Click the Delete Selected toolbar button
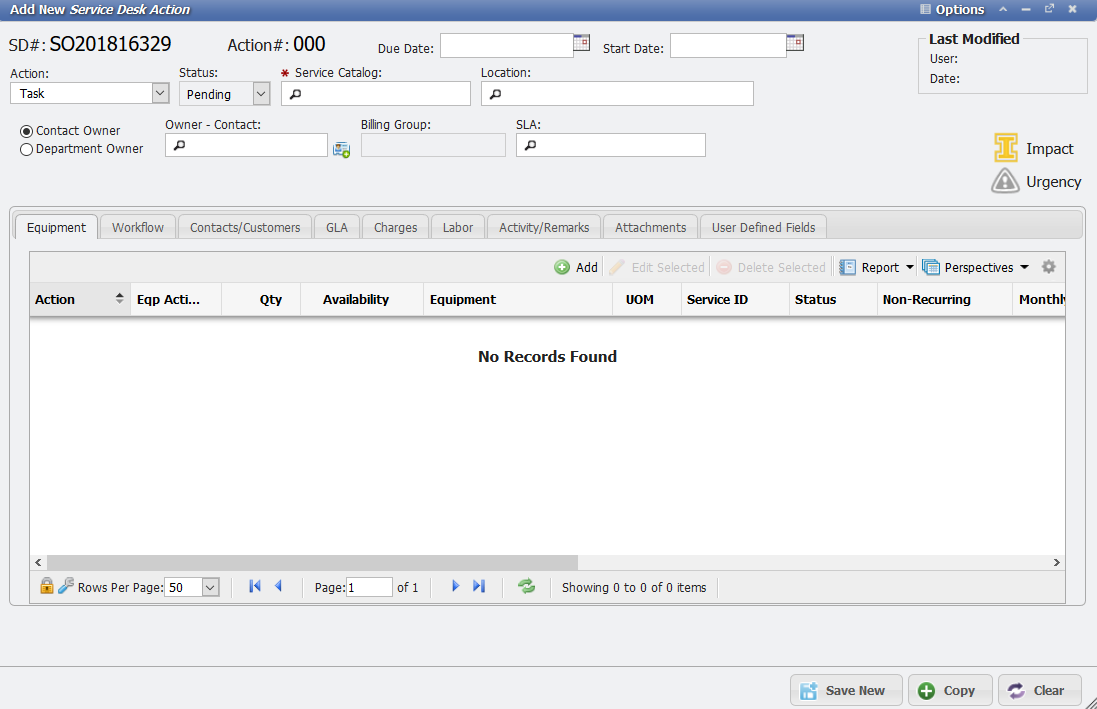Image resolution: width=1097 pixels, height=709 pixels. pyautogui.click(x=772, y=267)
